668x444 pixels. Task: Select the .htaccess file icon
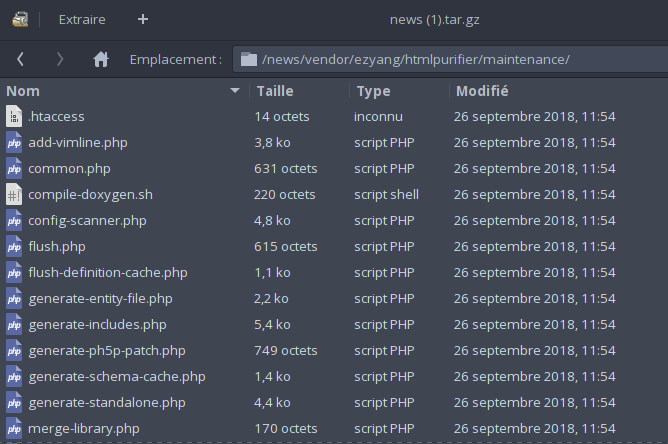(x=14, y=116)
